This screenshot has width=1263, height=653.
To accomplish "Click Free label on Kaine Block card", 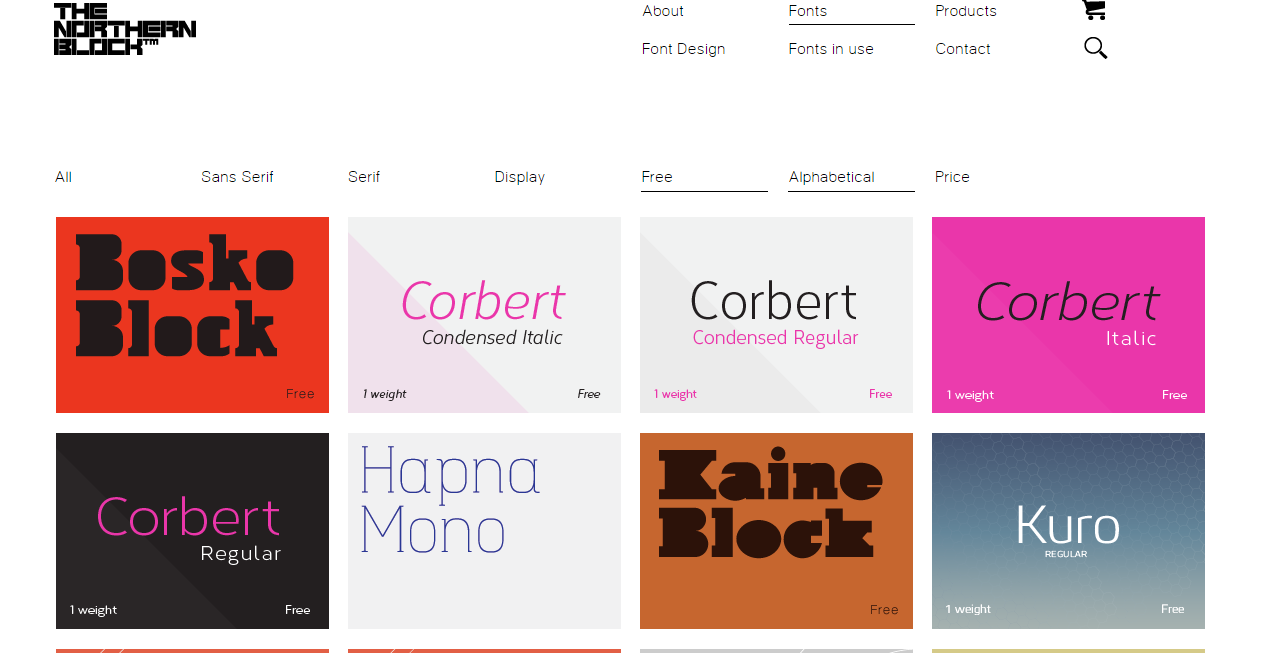I will [884, 610].
